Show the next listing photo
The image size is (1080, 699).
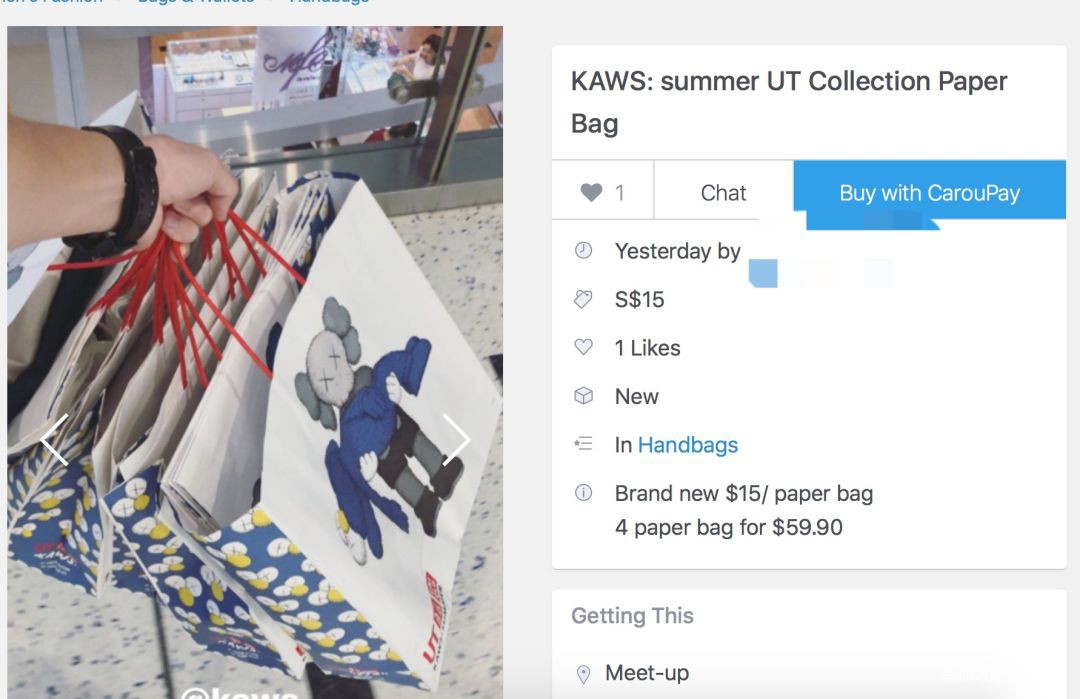(x=456, y=439)
